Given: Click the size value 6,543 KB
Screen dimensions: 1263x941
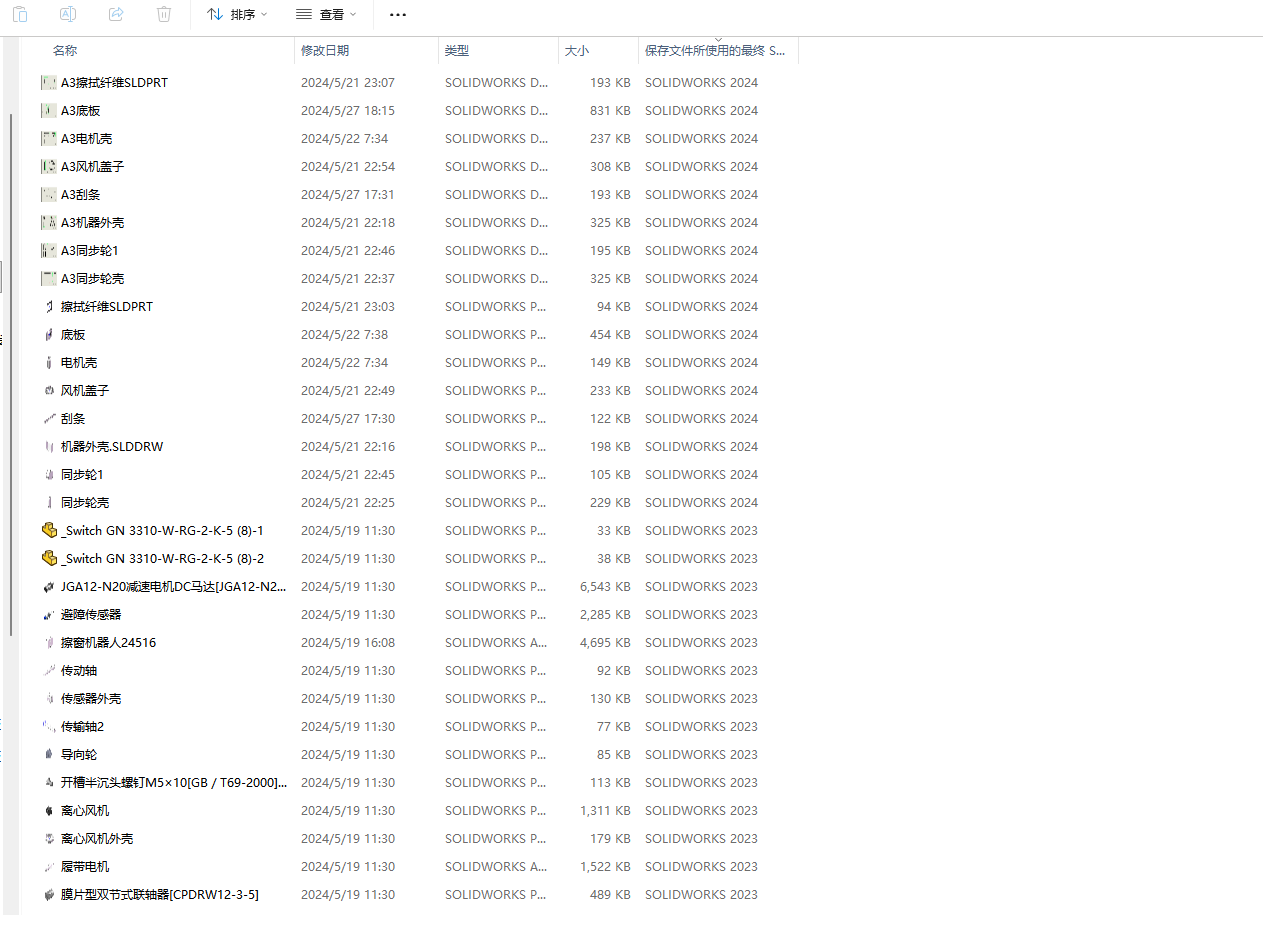Looking at the screenshot, I should pos(605,586).
